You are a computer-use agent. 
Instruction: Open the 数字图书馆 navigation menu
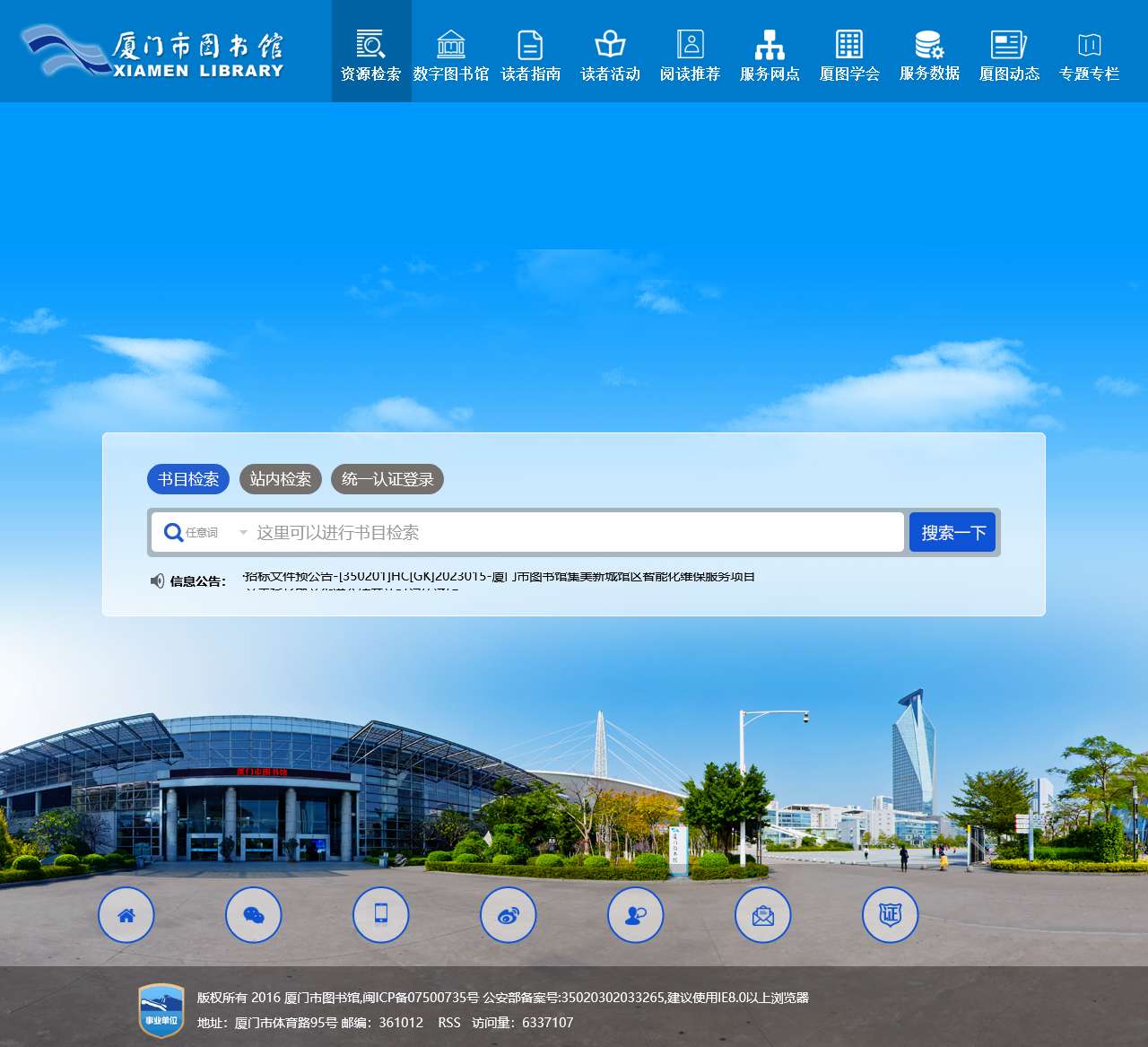pos(451,52)
